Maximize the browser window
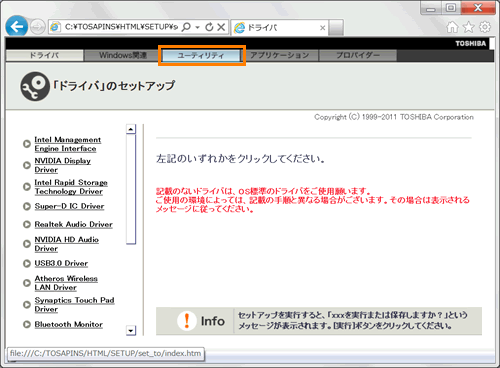The width and height of the screenshot is (500, 368). coord(451,8)
